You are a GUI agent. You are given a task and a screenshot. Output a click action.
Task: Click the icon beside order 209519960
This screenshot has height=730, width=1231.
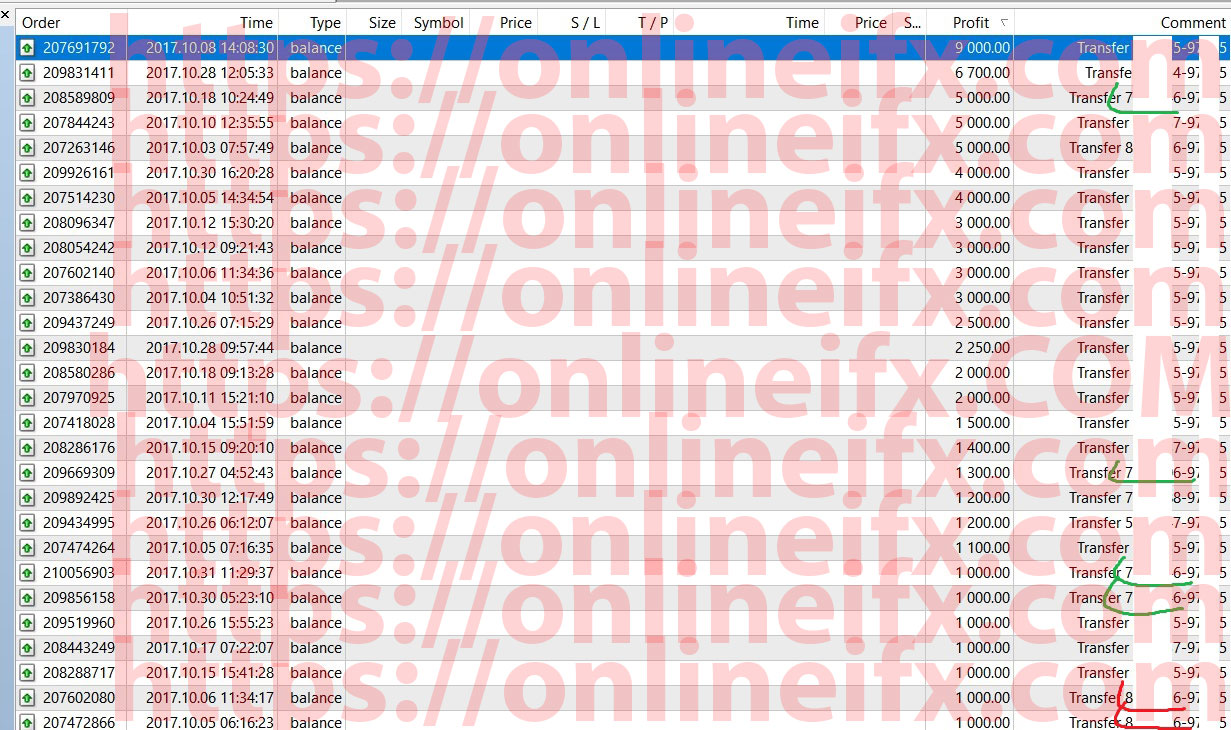coord(27,623)
